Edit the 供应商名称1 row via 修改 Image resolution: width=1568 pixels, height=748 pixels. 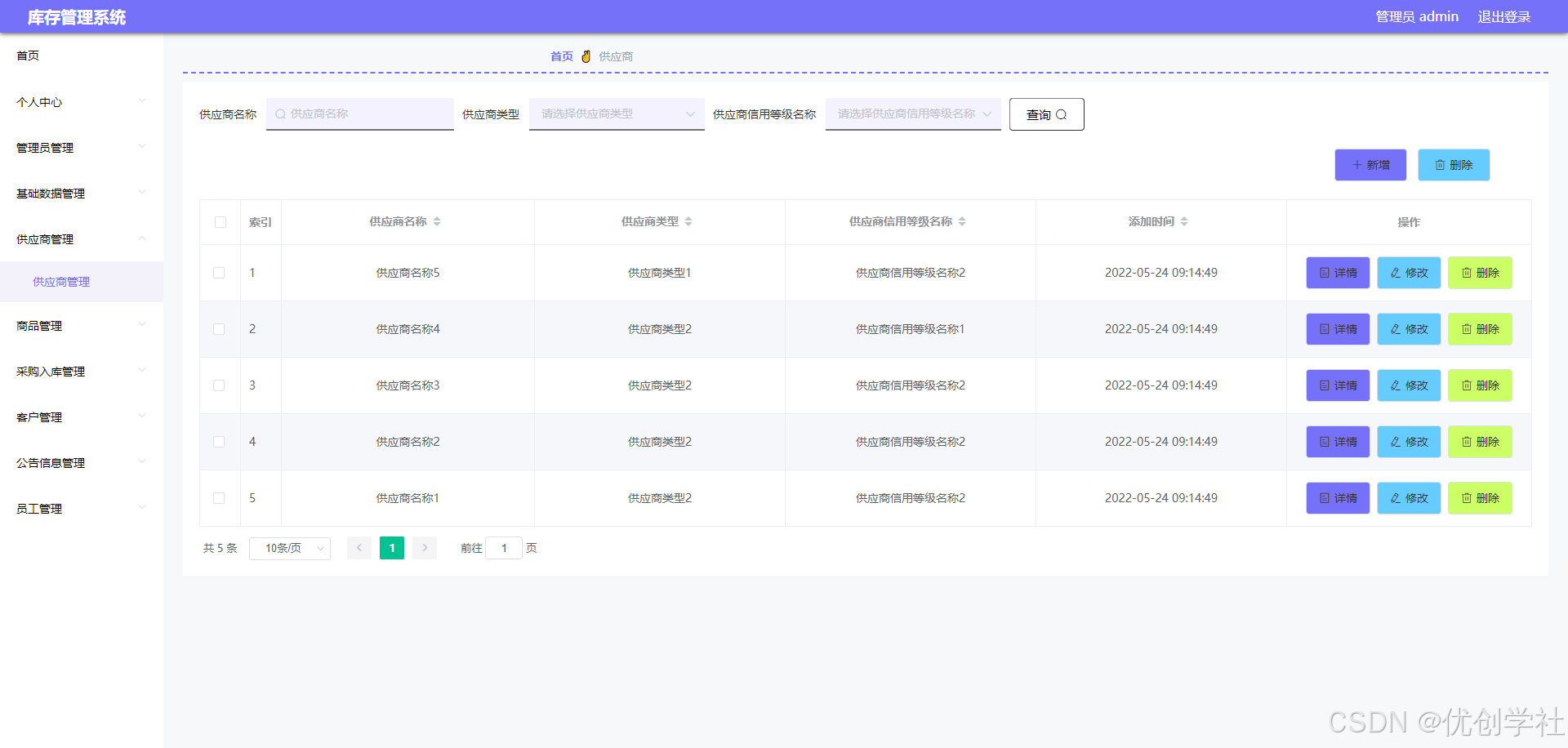[1409, 498]
